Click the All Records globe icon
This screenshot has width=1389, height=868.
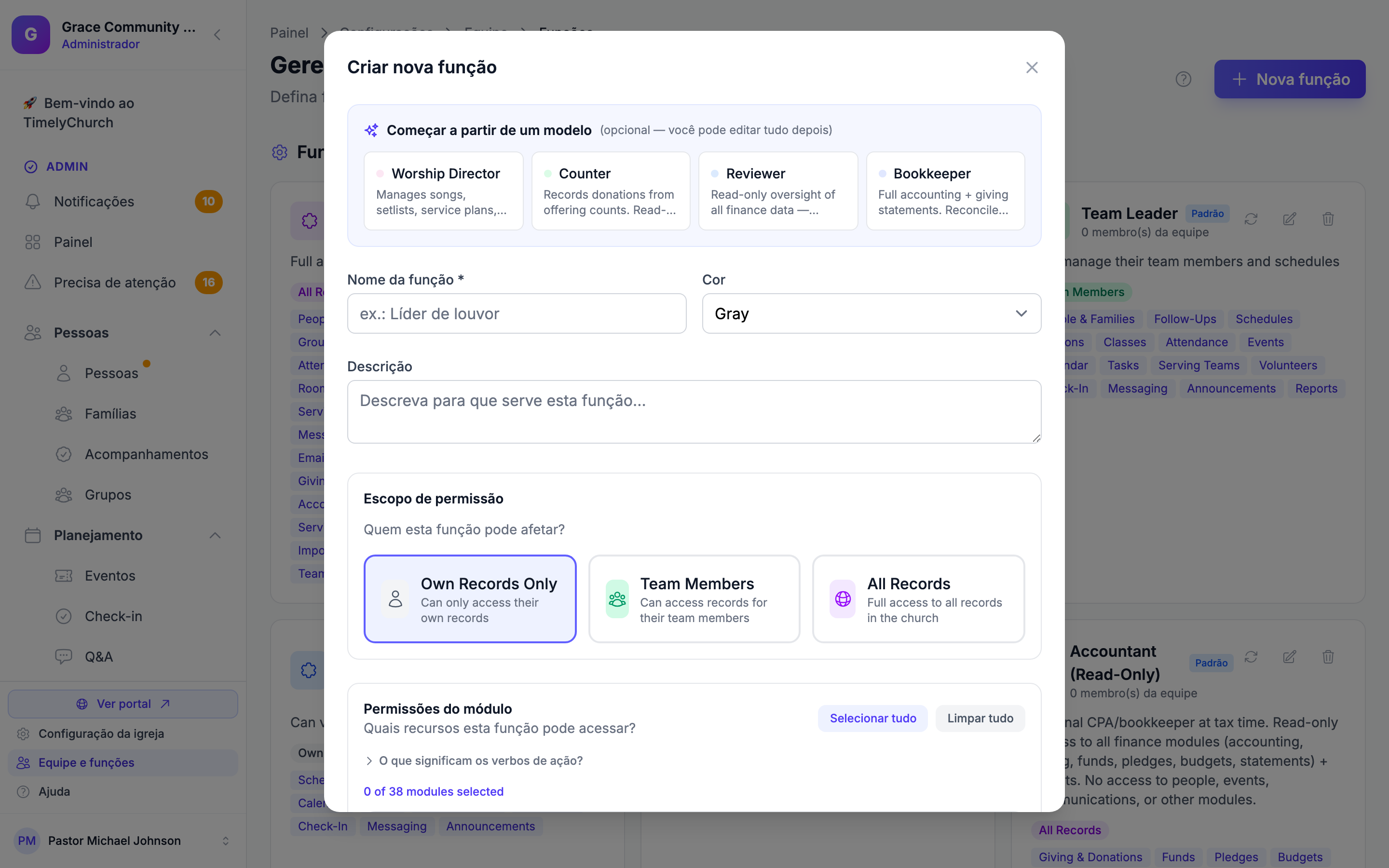pyautogui.click(x=843, y=599)
